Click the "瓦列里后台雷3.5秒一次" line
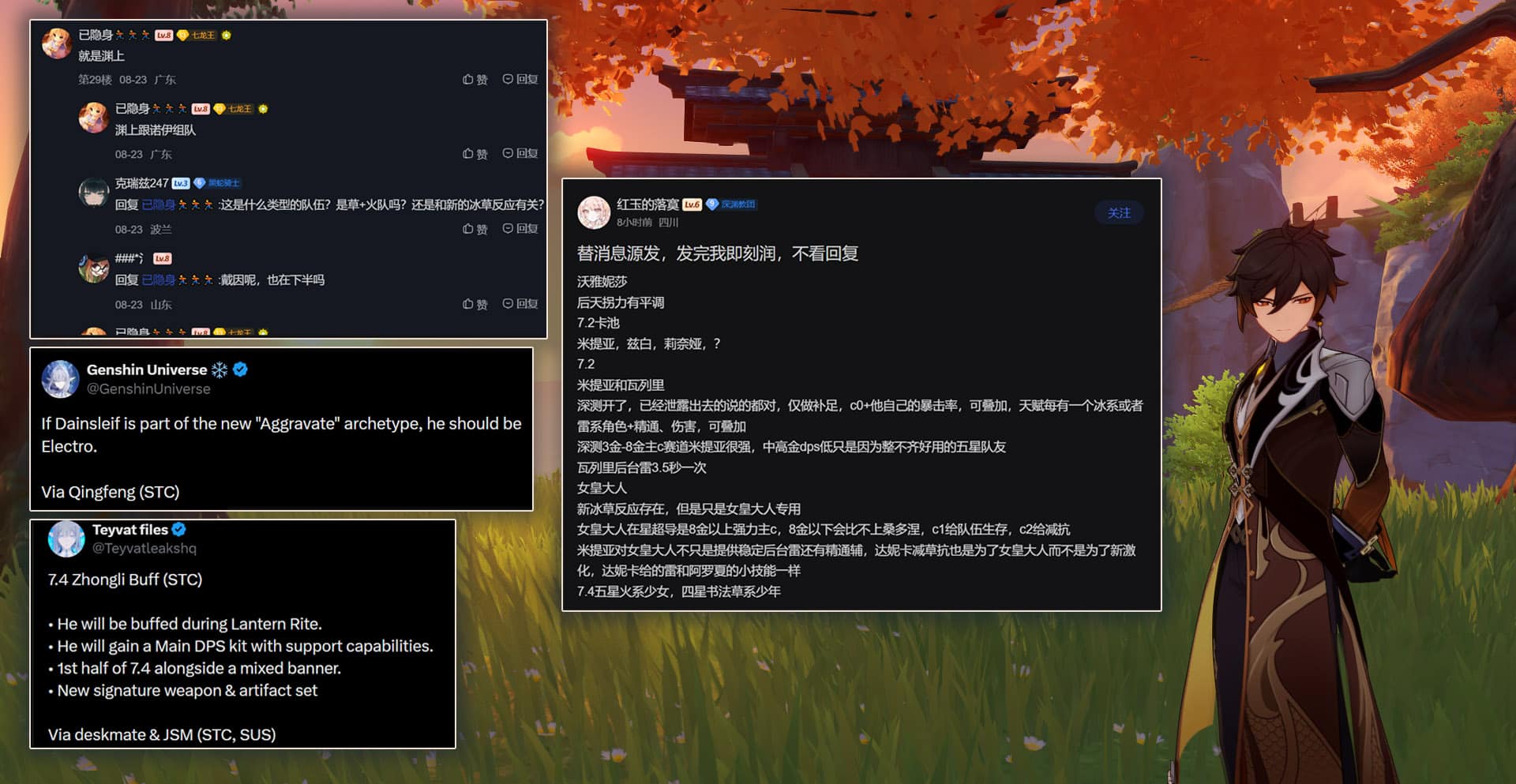This screenshot has width=1516, height=784. [642, 467]
